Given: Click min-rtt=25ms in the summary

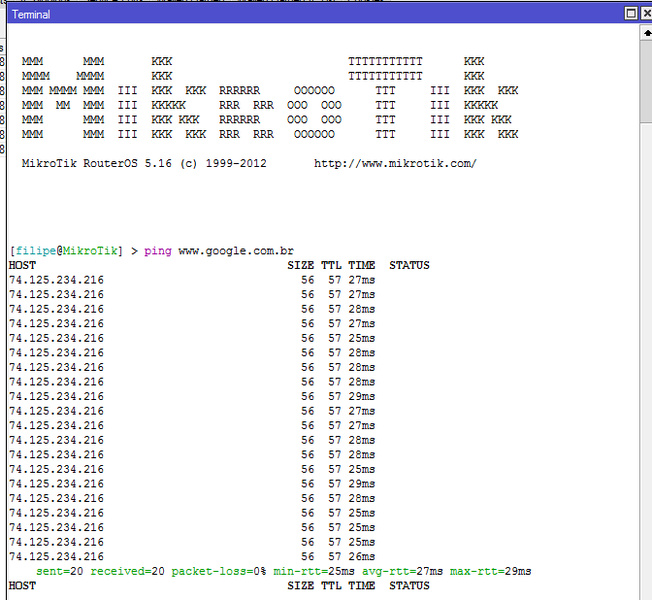Looking at the screenshot, I should point(314,571).
